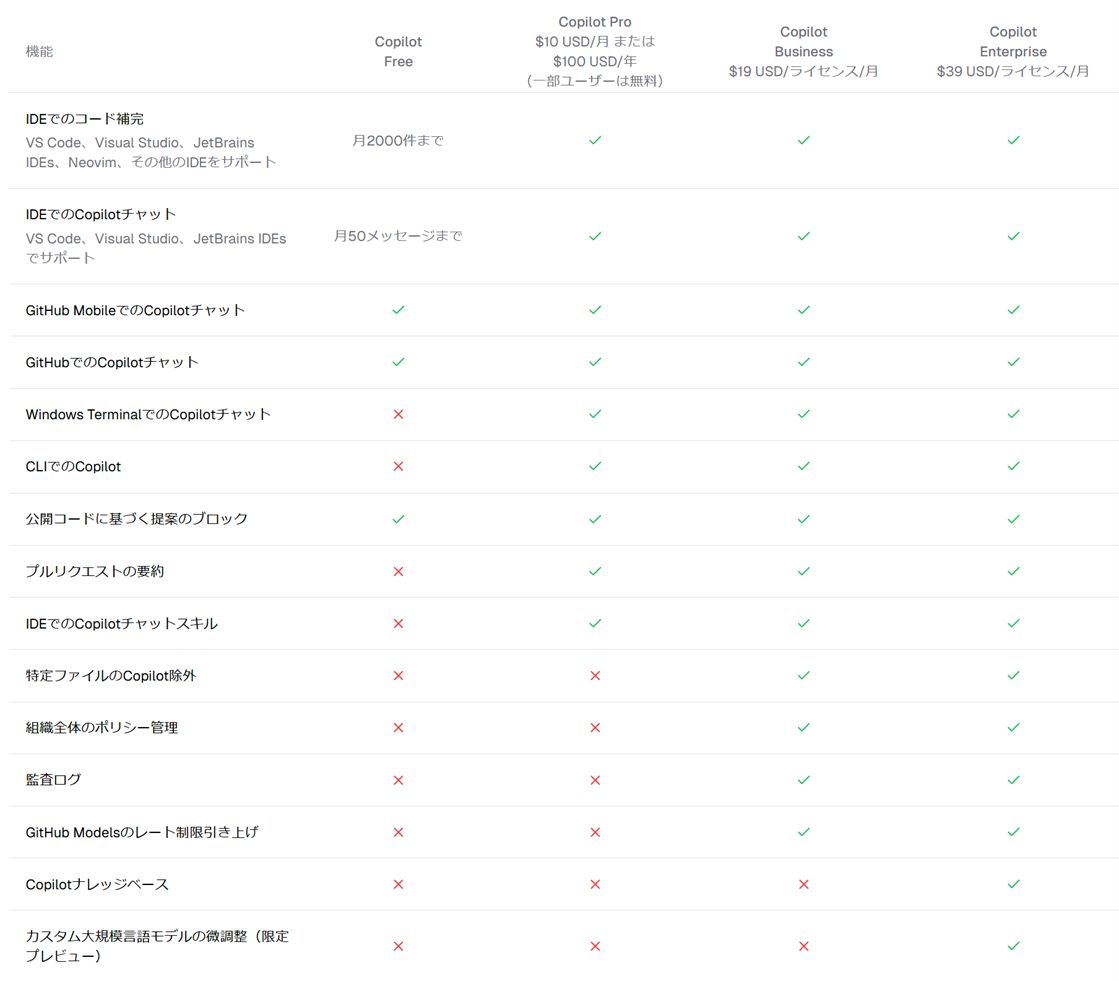Click the Pro red cross for 特定ファイルのCopilot除外
1119x981 pixels.
(595, 676)
